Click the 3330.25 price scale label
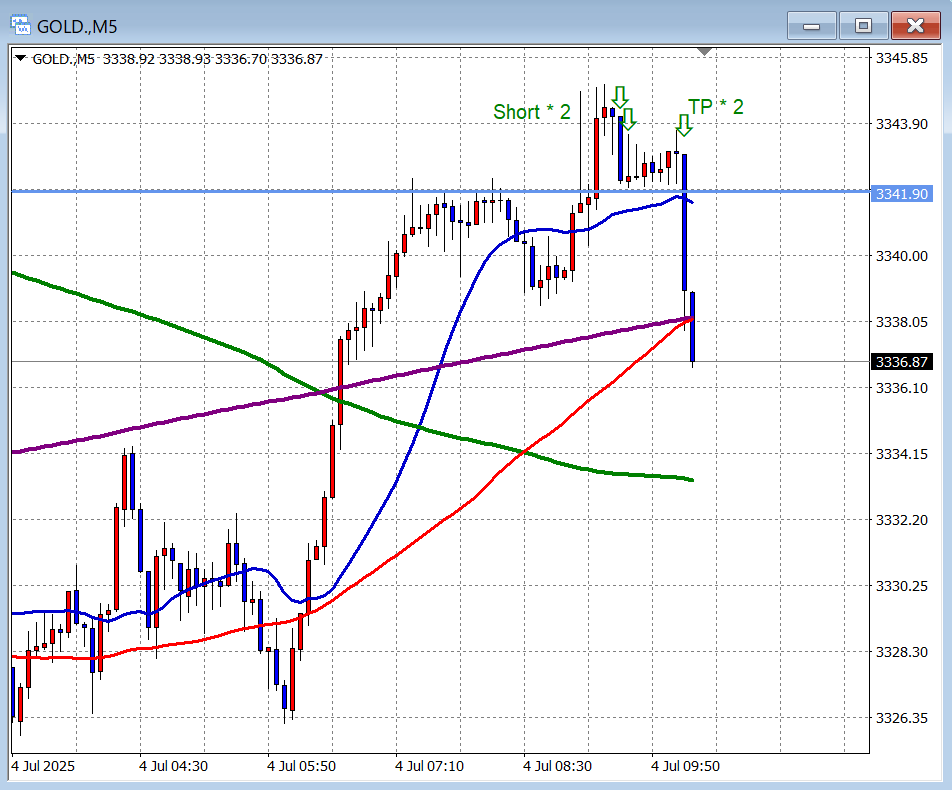Screen dimensions: 952x790 tap(902, 585)
